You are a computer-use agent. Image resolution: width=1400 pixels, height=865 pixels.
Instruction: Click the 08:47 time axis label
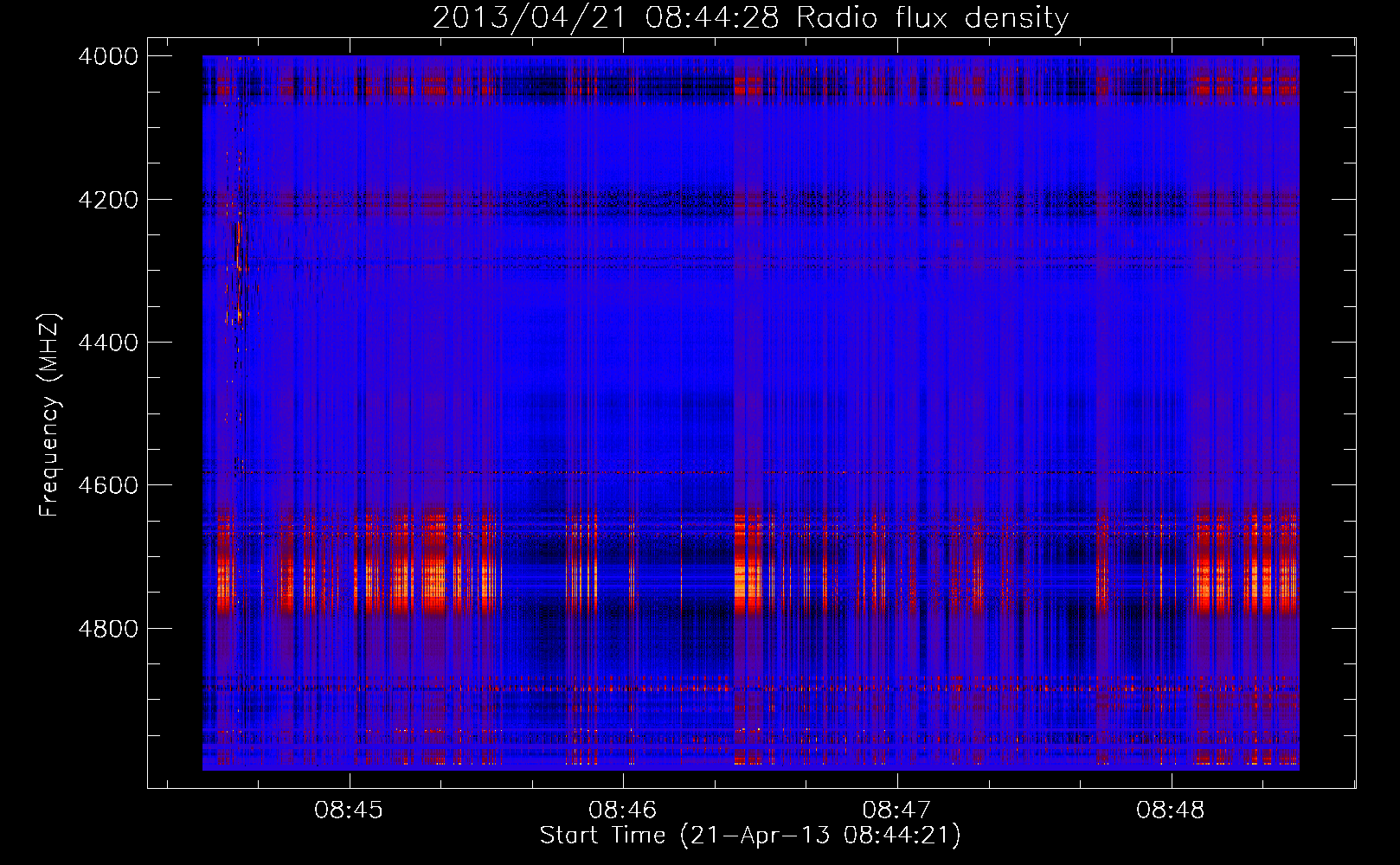click(897, 810)
